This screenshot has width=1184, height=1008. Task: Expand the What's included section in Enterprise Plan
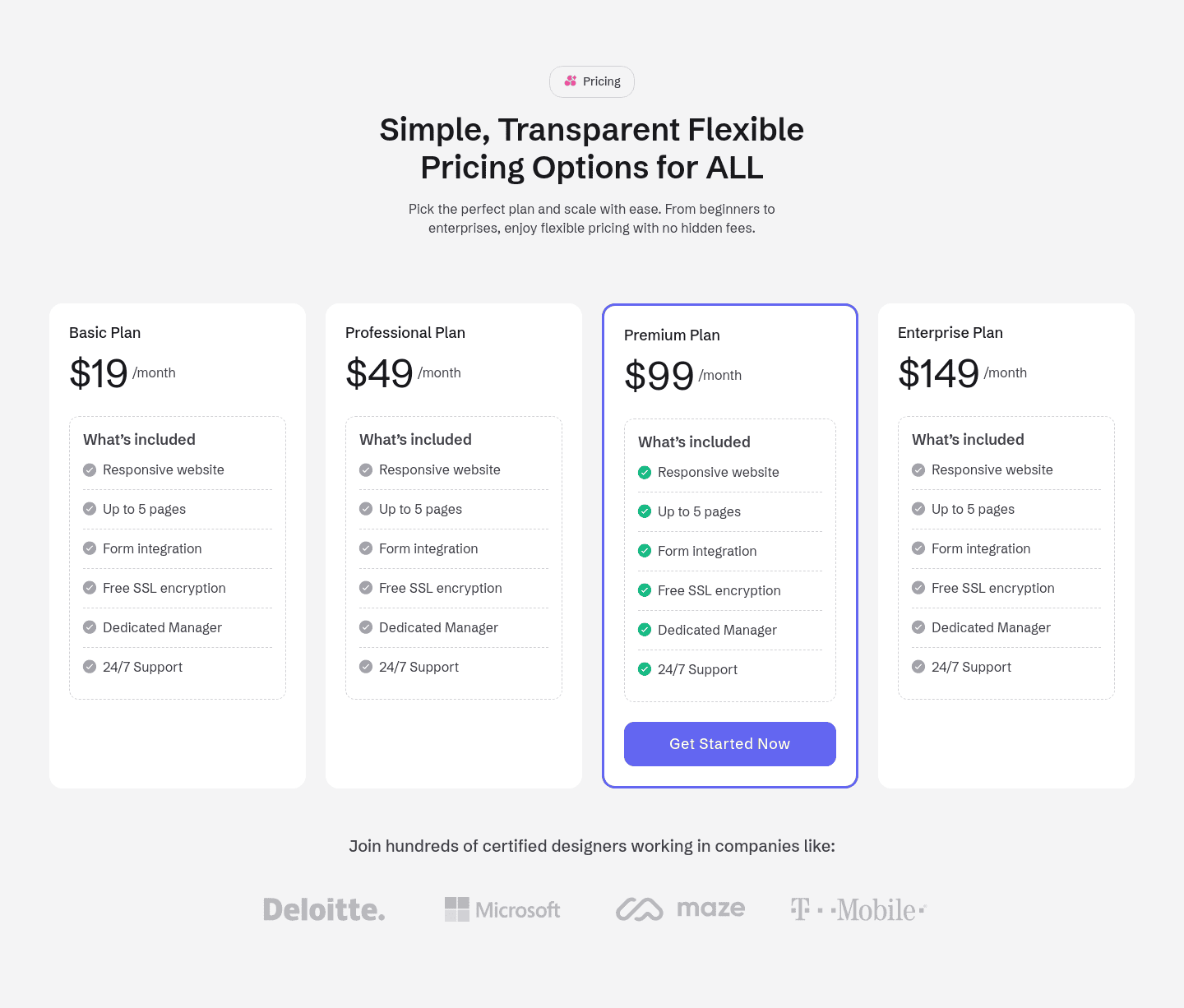968,439
